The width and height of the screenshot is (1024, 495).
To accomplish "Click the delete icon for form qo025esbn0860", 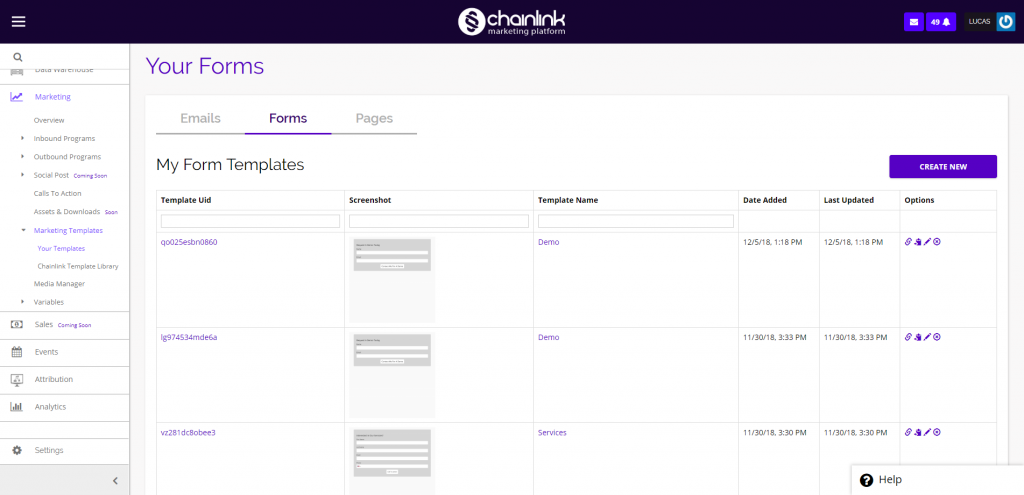I will coord(936,242).
